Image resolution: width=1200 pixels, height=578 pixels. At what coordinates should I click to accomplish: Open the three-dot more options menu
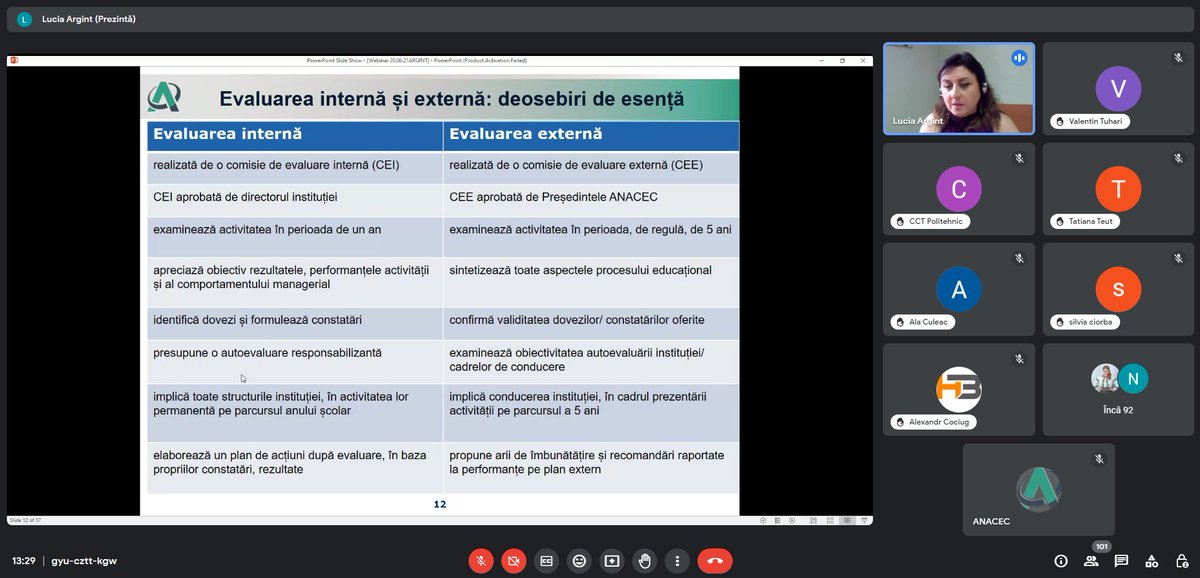pos(678,561)
